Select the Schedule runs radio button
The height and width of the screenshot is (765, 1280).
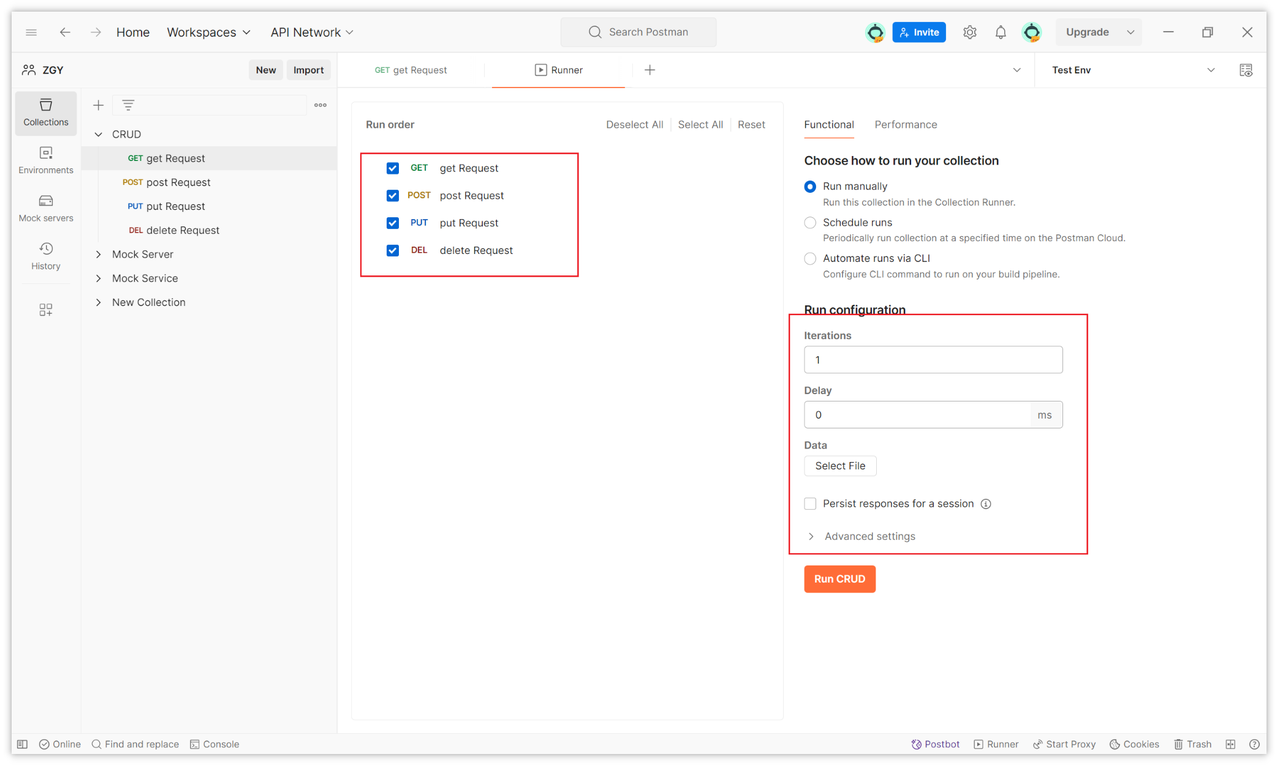810,223
